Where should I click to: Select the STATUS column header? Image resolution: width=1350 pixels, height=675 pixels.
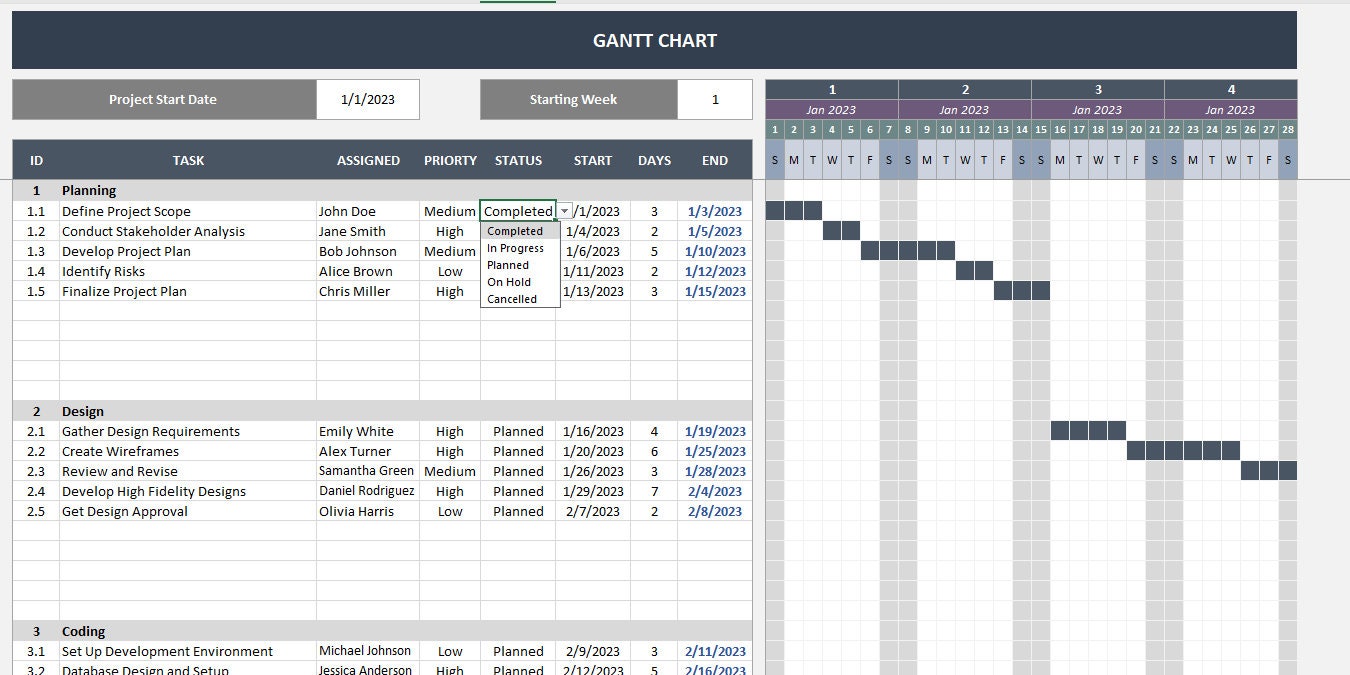tap(518, 160)
